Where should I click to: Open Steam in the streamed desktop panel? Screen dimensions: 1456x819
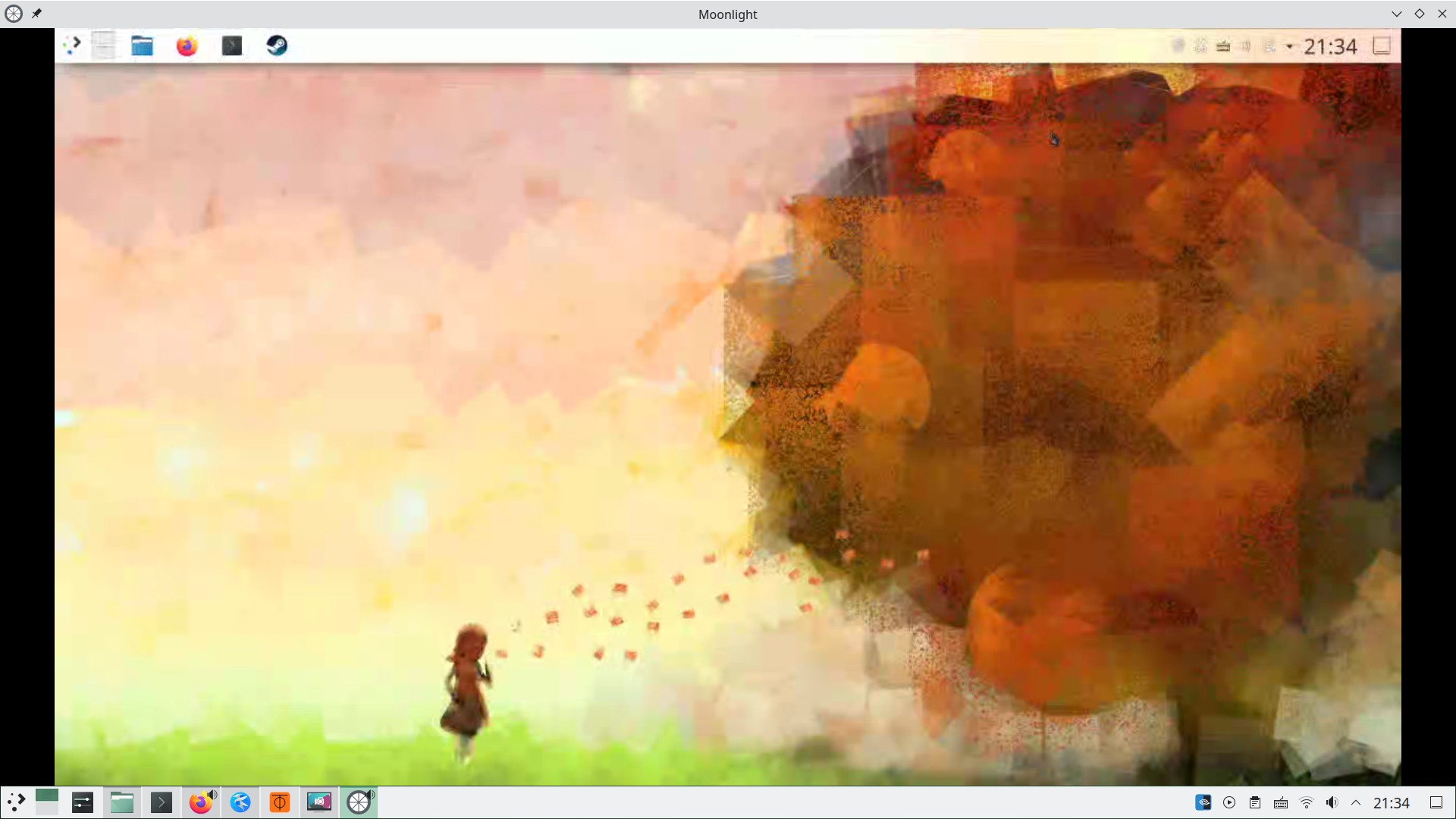(277, 45)
